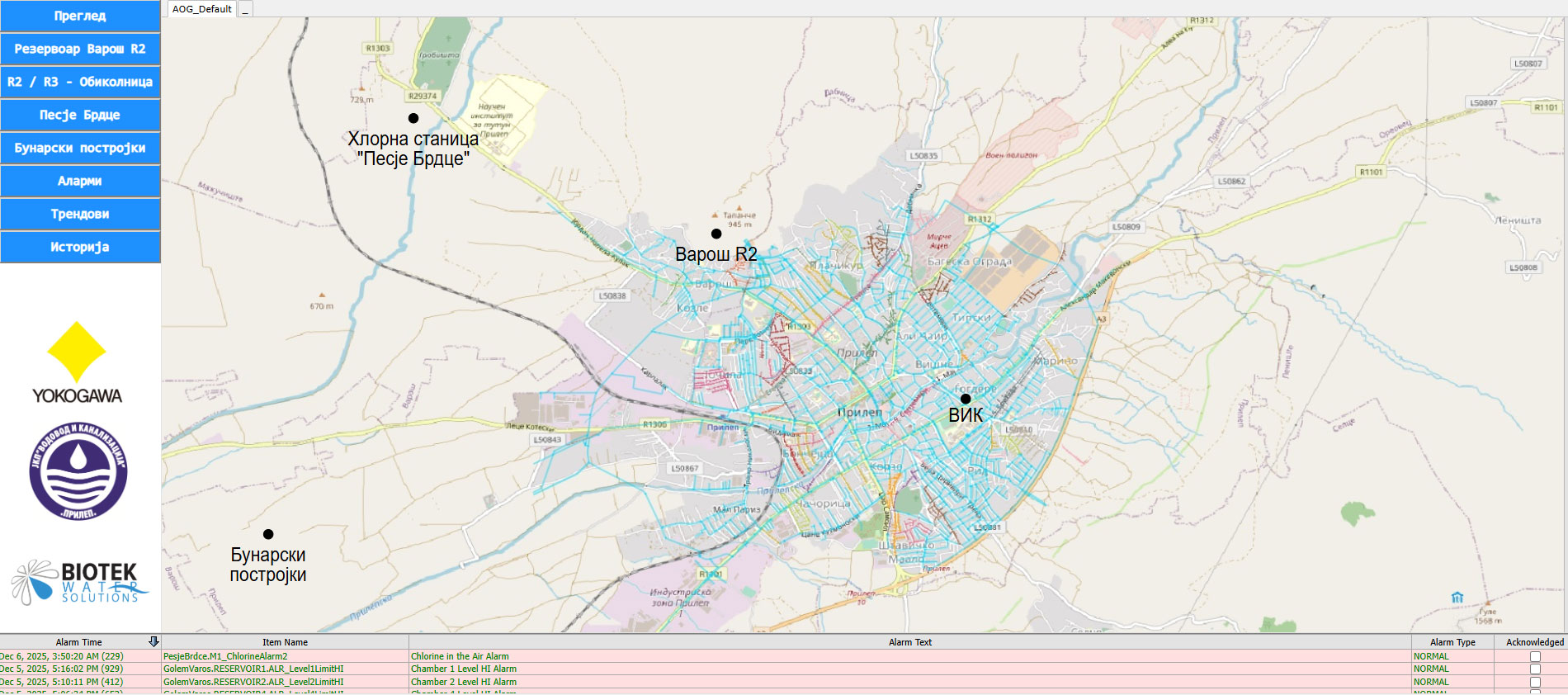Open the Песје Брдце page
Screen dimensions: 1568x695
click(80, 115)
